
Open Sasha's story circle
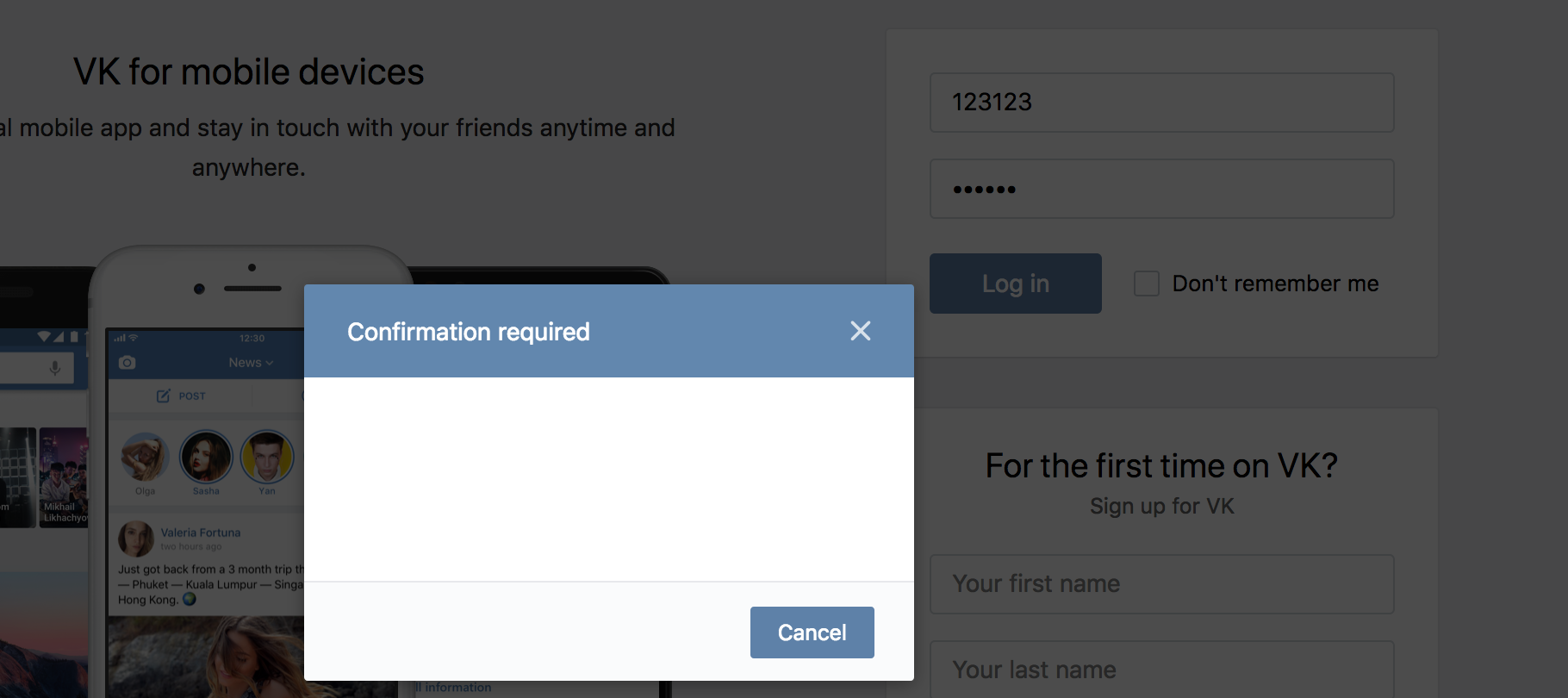pos(205,458)
